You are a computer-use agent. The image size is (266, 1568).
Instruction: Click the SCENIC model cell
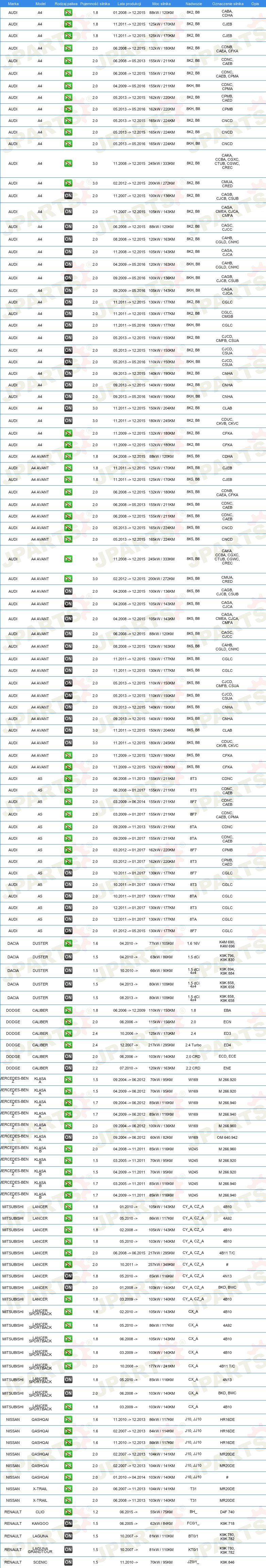pyautogui.click(x=40, y=1562)
